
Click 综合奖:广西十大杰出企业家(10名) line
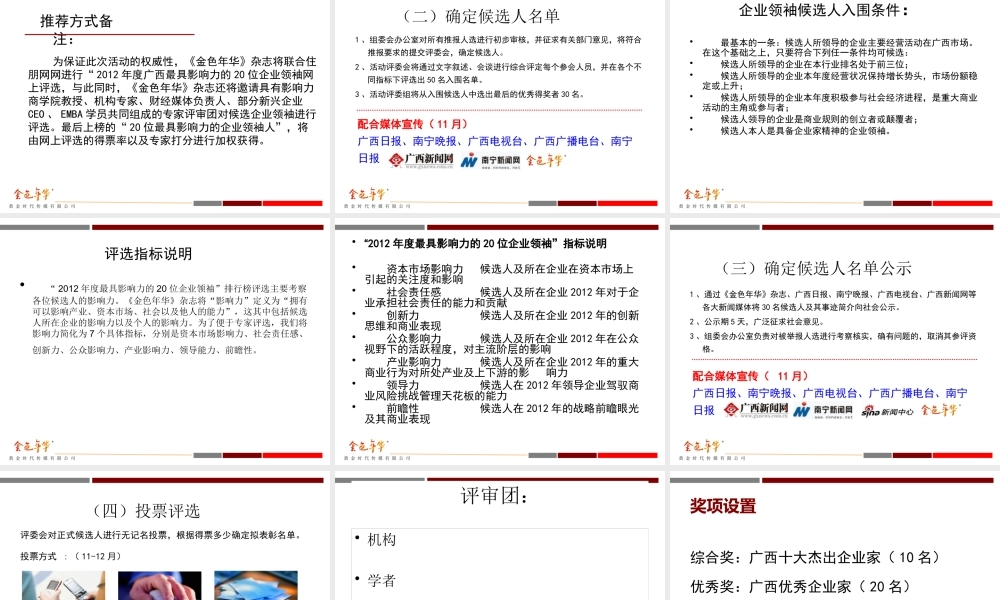(815, 557)
